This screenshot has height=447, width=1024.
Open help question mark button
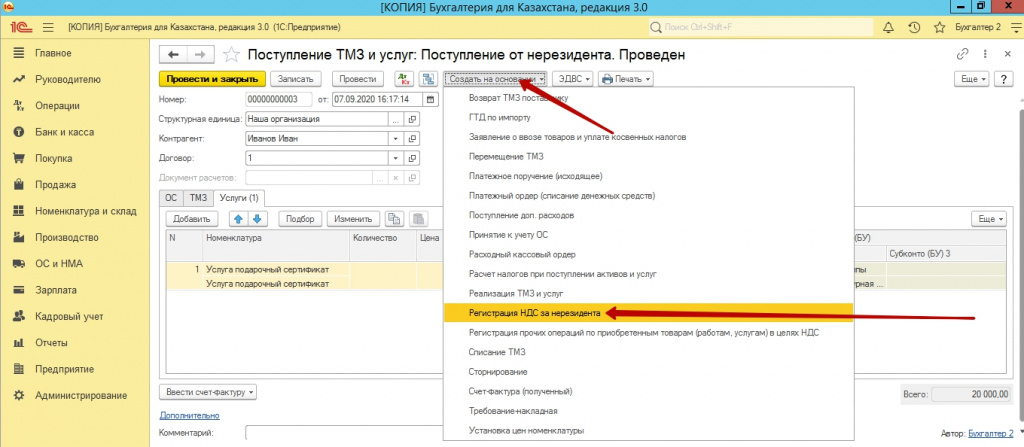pyautogui.click(x=1003, y=79)
